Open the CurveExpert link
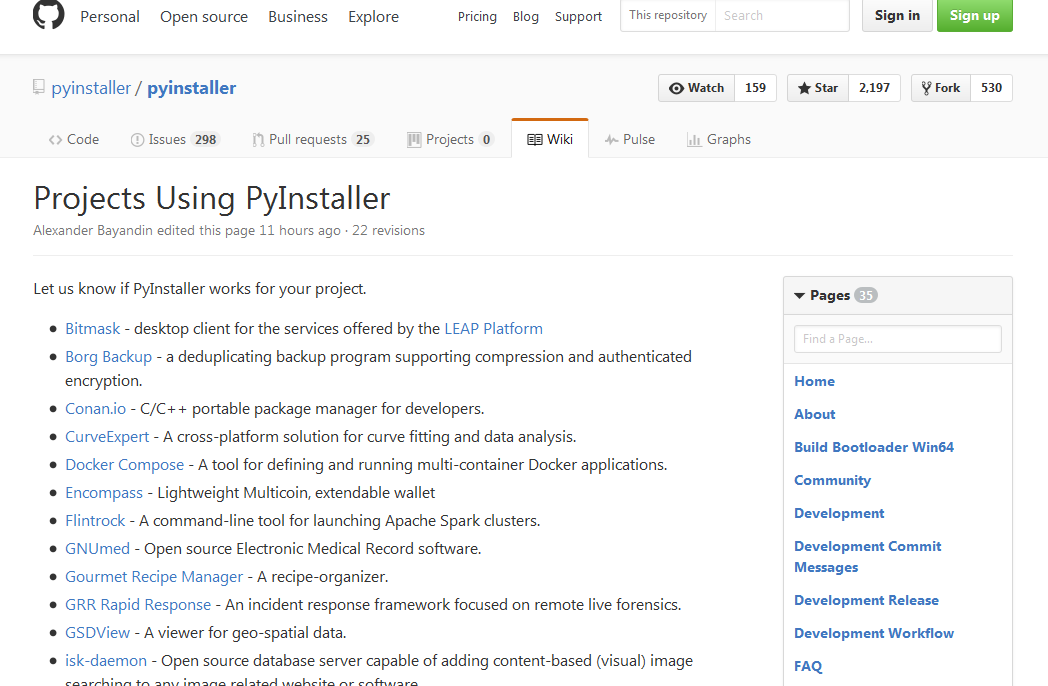This screenshot has width=1048, height=686. (107, 437)
